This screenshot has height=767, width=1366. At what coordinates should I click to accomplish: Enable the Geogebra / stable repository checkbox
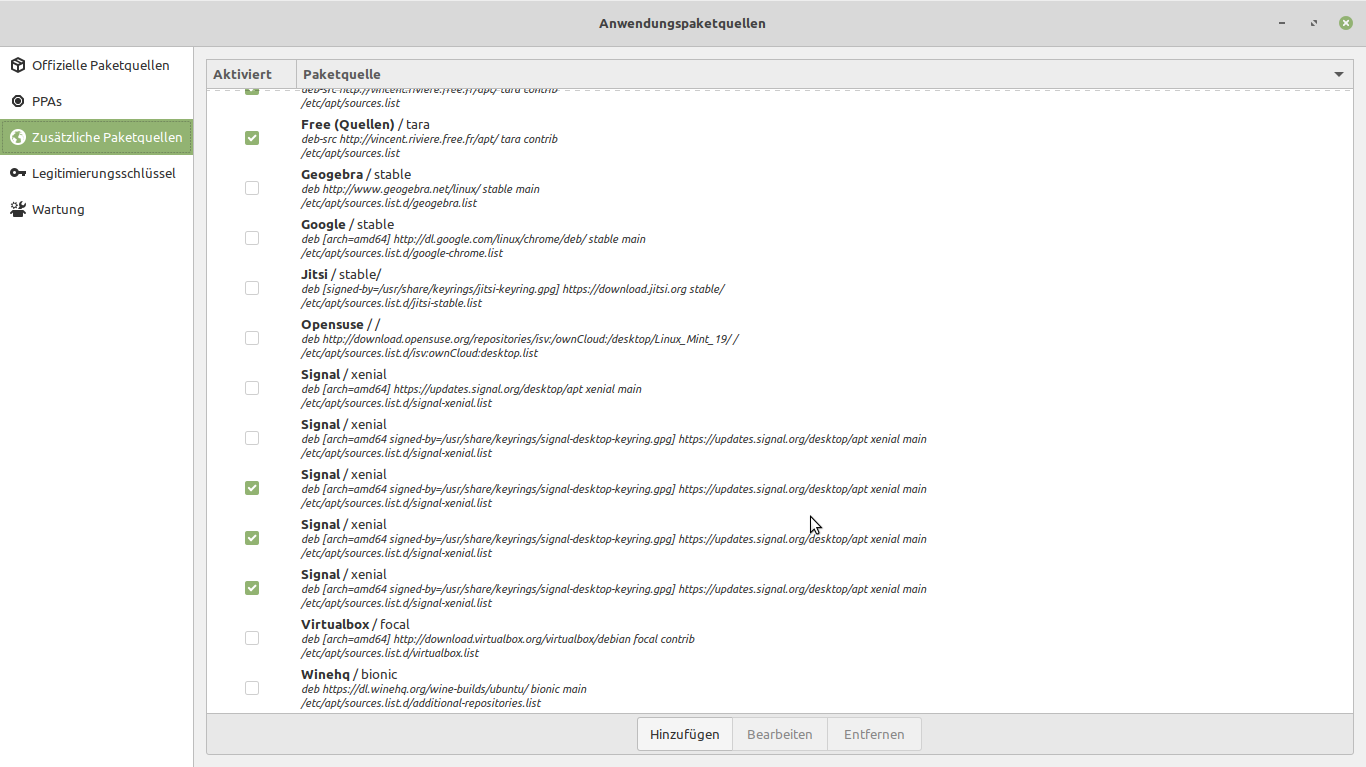tap(252, 188)
